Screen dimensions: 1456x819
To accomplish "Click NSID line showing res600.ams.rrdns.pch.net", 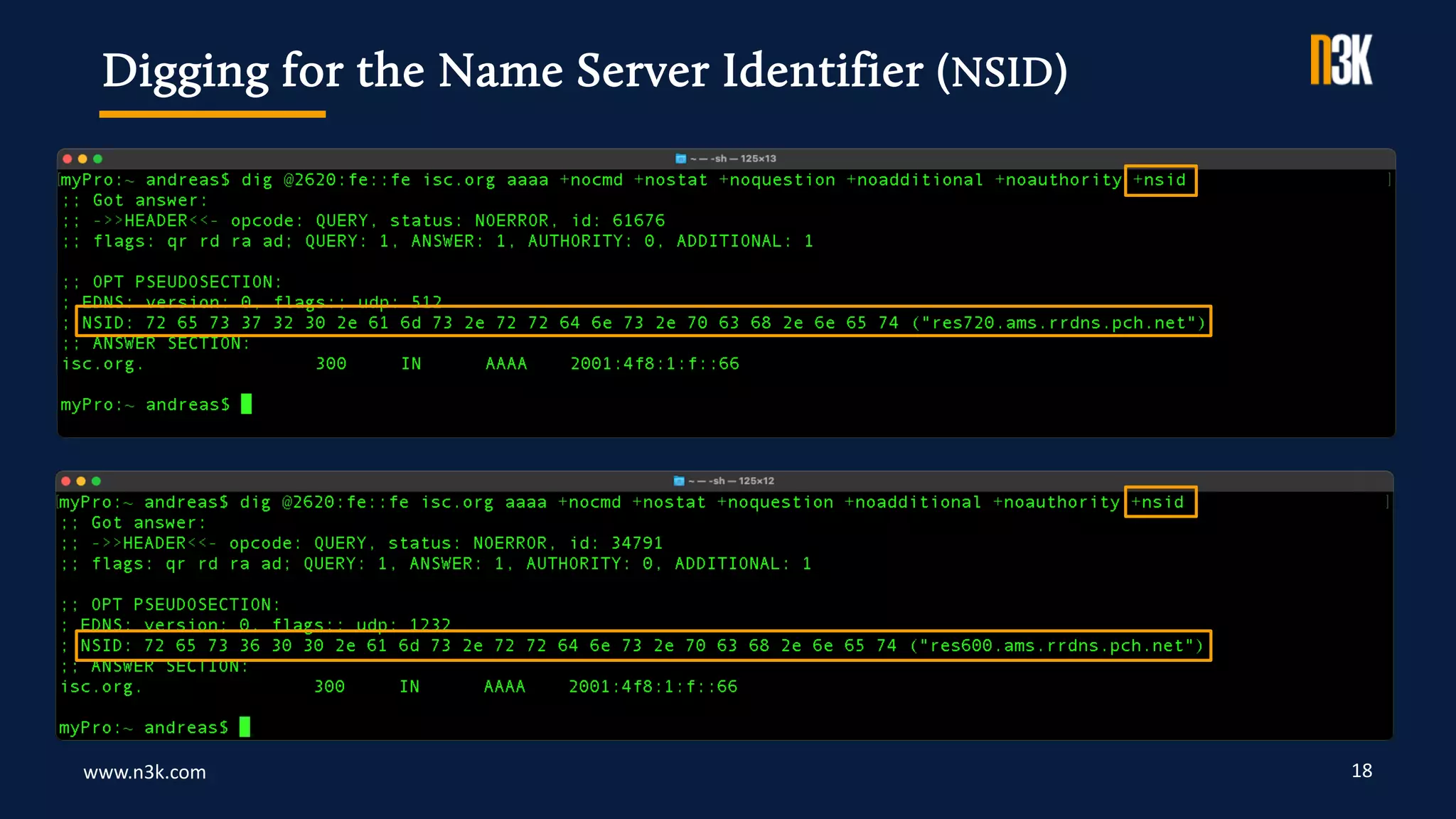I will (x=642, y=646).
